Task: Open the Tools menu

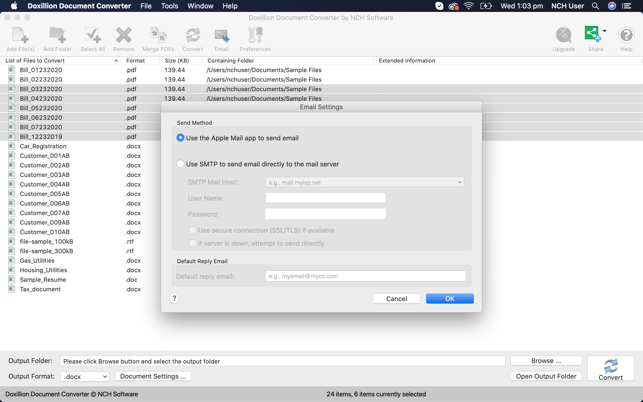Action: (x=169, y=6)
